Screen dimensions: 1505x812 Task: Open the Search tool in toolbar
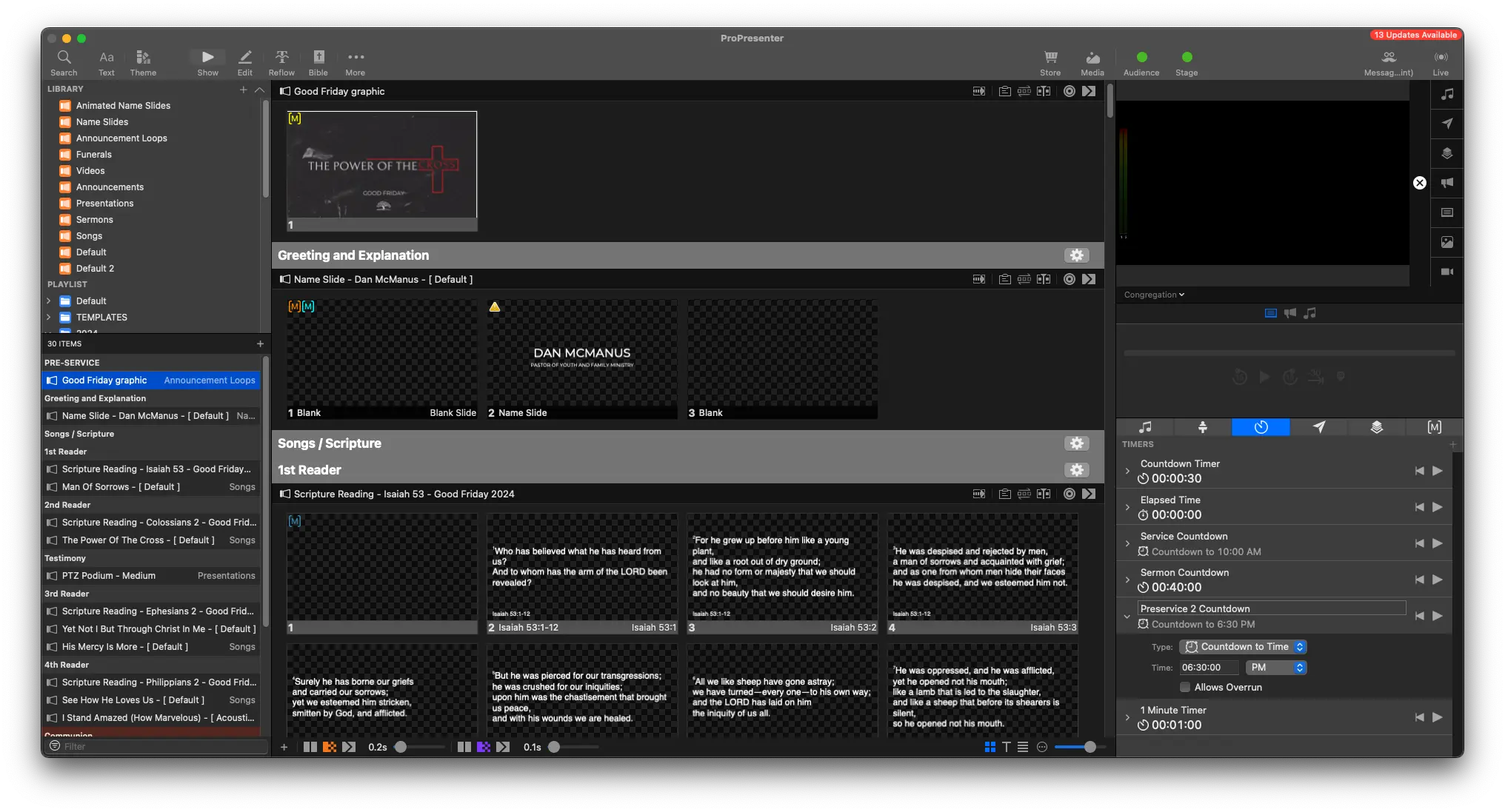64,63
